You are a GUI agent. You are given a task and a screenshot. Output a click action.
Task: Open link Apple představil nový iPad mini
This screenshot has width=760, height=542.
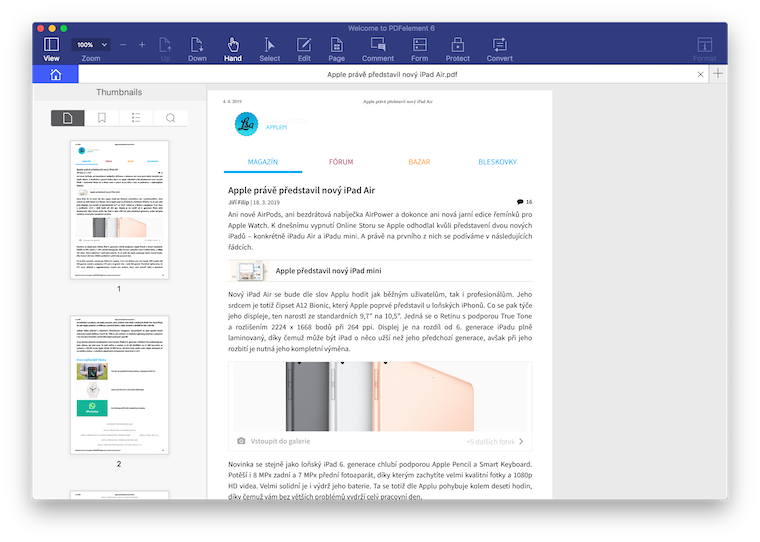(x=328, y=271)
